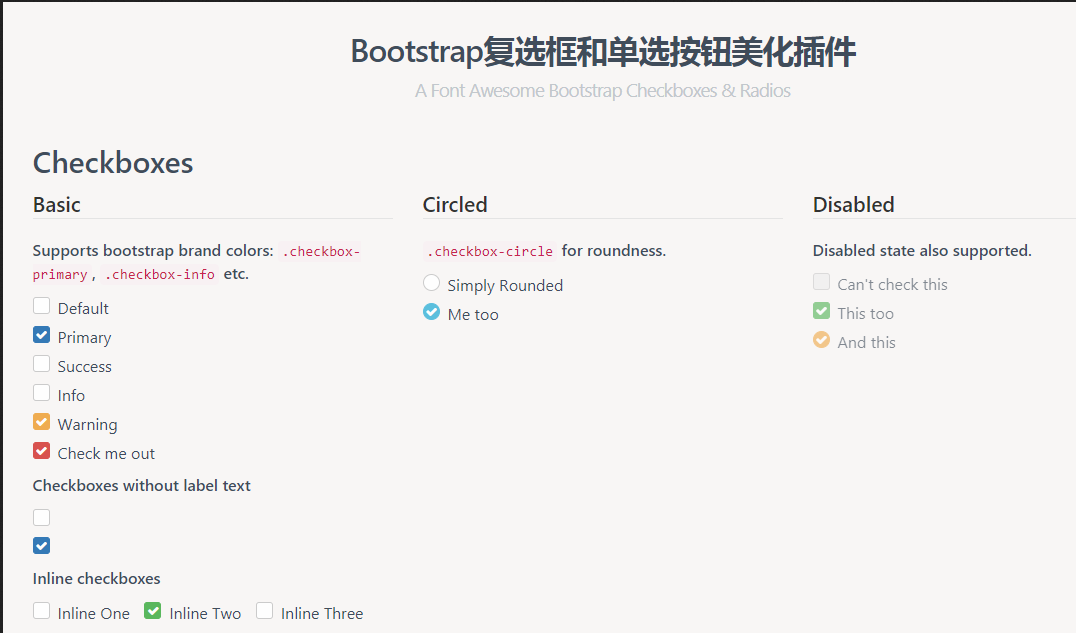Check the Success checkbox
Image resolution: width=1076 pixels, height=633 pixels.
(41, 365)
